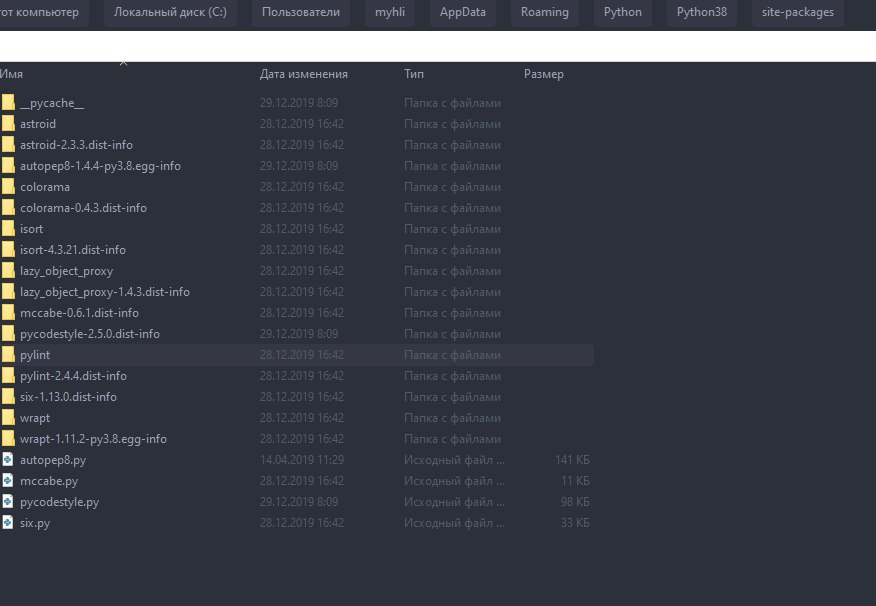This screenshot has width=876, height=606.
Task: Select six-1.13.0.dist-info name text
Action: (x=68, y=397)
